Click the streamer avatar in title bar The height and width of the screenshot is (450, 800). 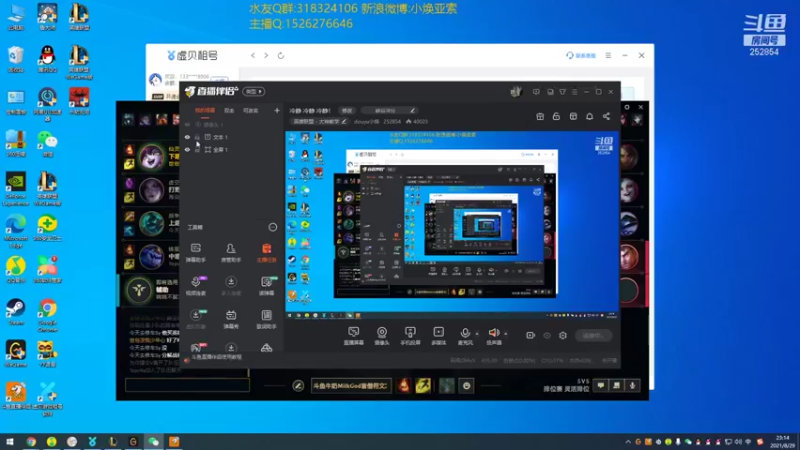pyautogui.click(x=516, y=91)
